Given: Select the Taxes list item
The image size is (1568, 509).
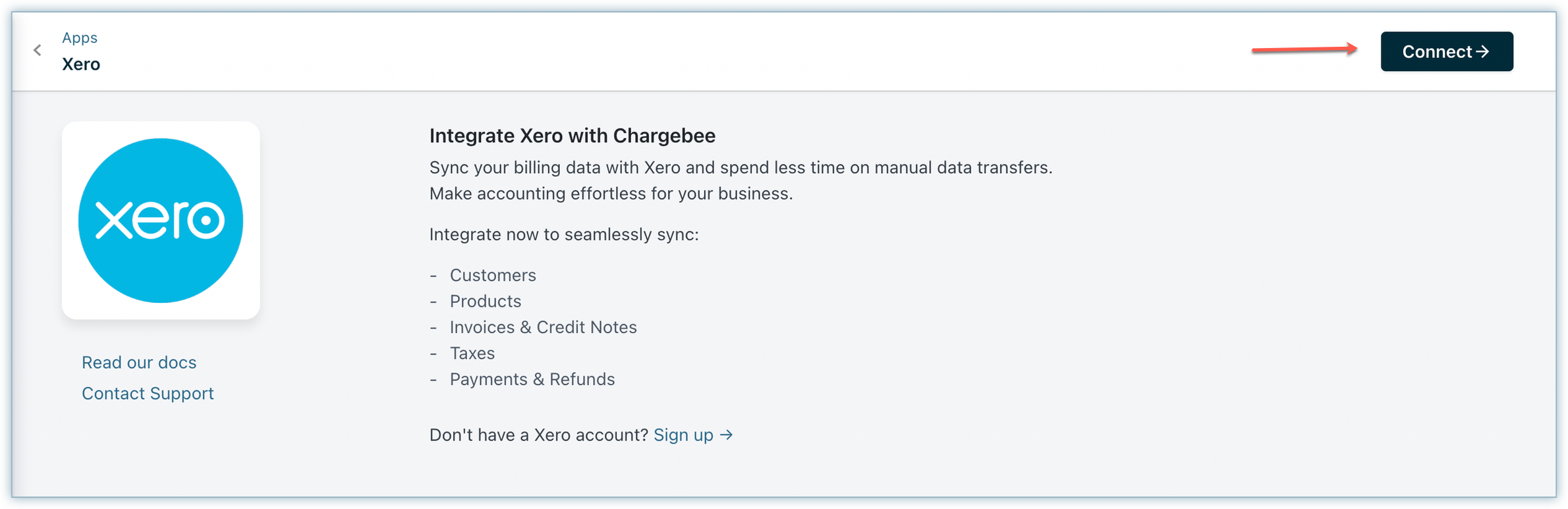Looking at the screenshot, I should pos(472,354).
